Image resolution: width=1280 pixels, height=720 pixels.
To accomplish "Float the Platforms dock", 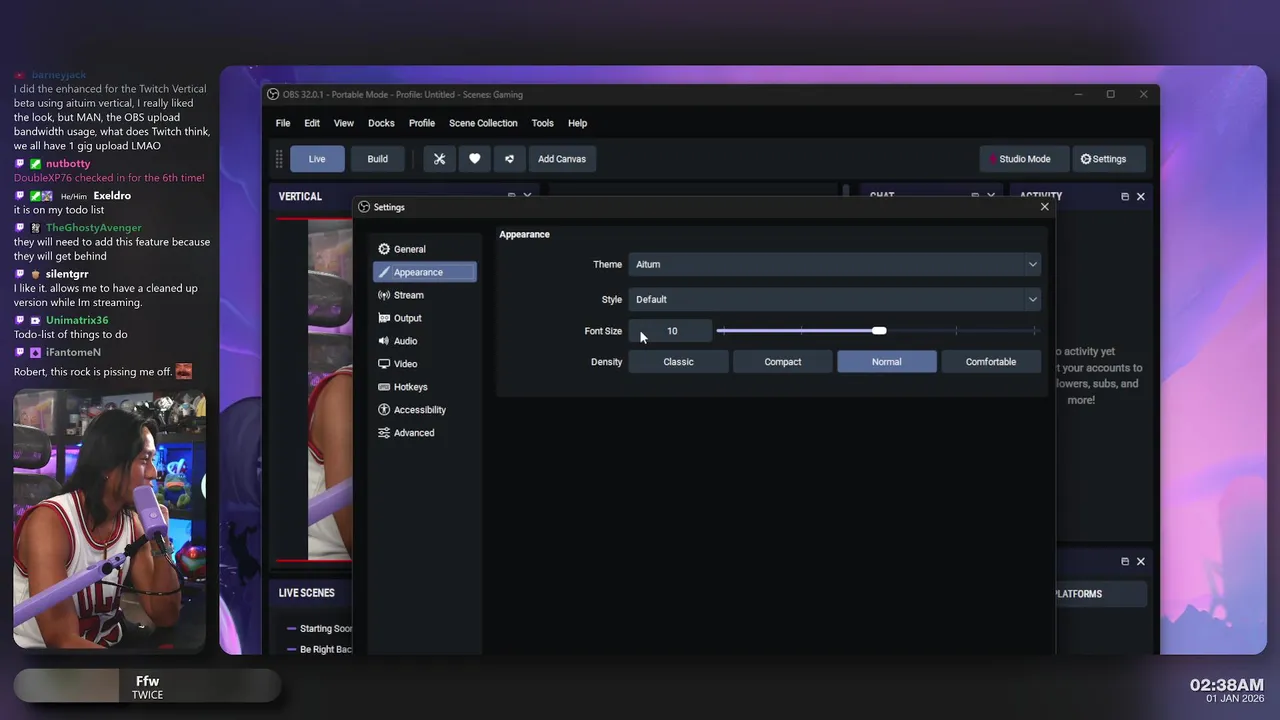I will 1124,562.
